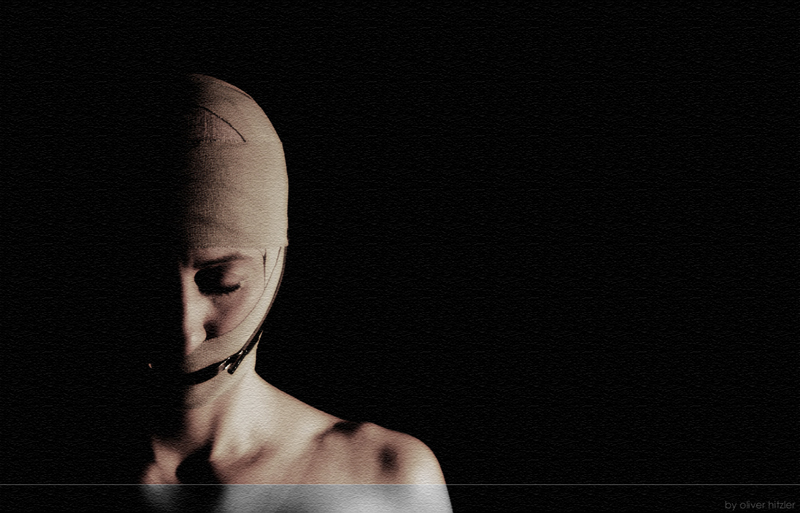The height and width of the screenshot is (513, 800).
Task: Click the 'by oliver hitzler' credit text
Action: 759,504
